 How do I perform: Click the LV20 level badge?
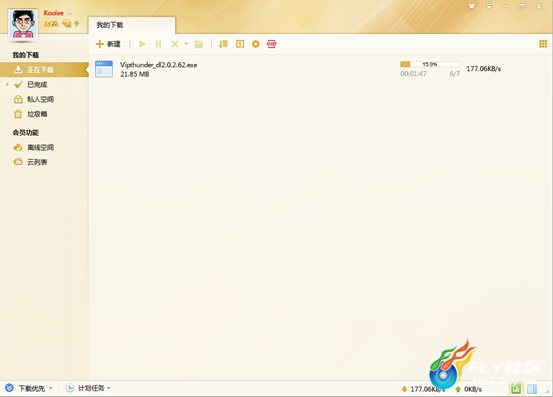click(x=51, y=23)
